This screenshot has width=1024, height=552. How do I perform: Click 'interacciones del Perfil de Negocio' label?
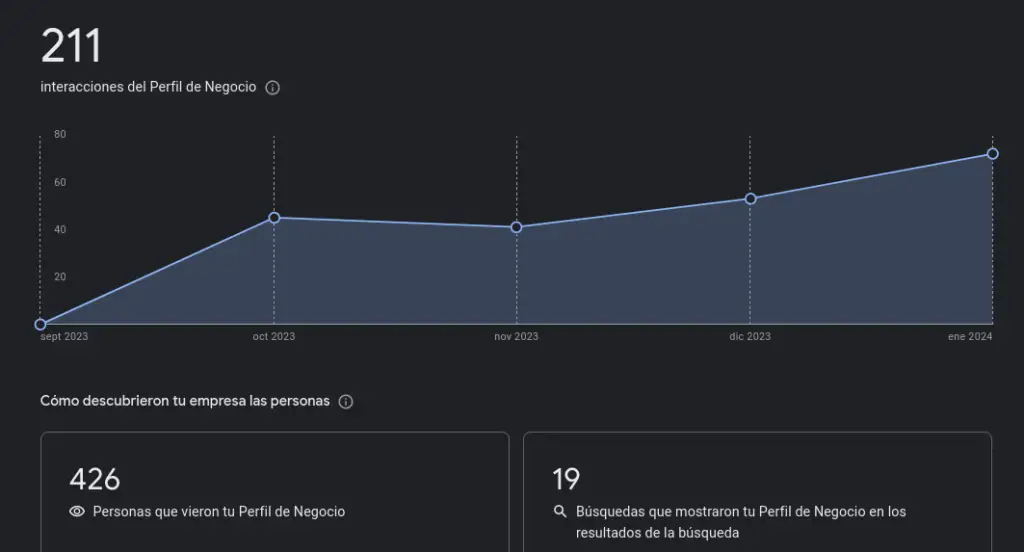[148, 87]
